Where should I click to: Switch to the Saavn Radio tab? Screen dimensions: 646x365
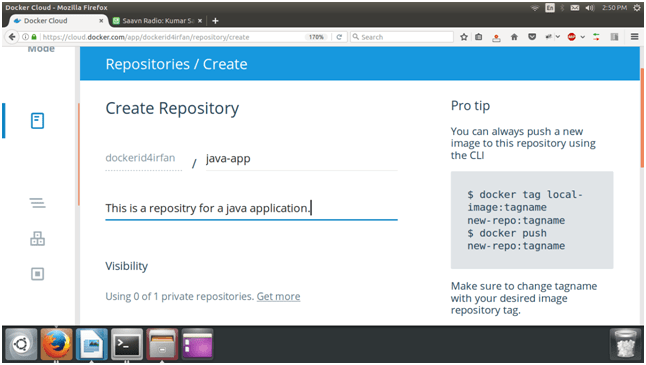pos(157,21)
